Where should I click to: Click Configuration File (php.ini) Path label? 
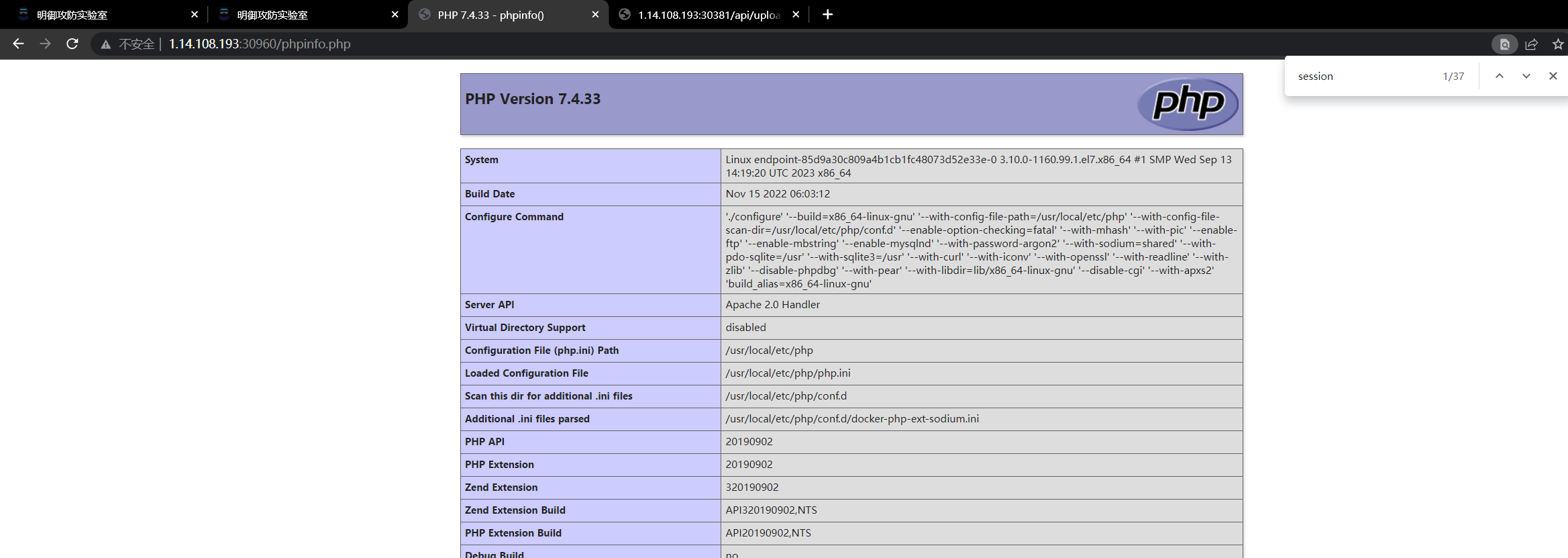pyautogui.click(x=541, y=351)
